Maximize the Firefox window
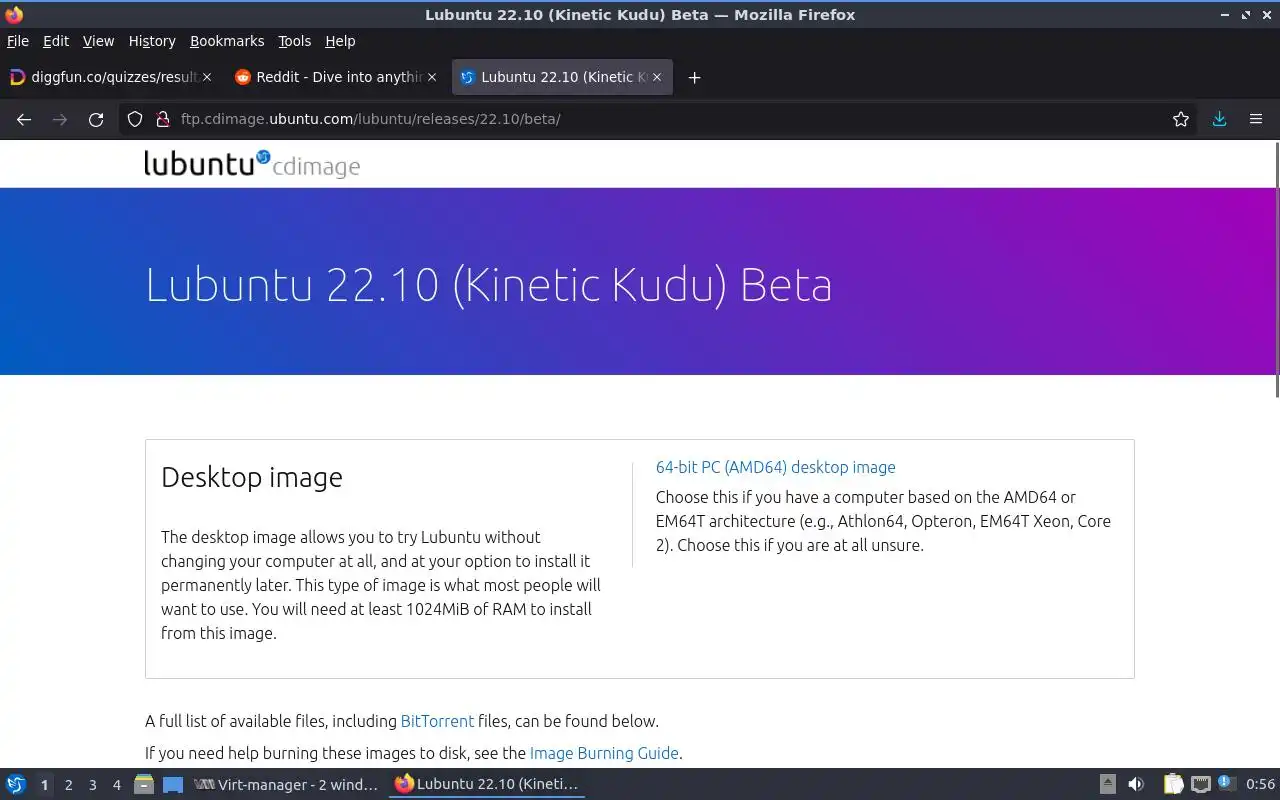The height and width of the screenshot is (800, 1280). 1246,14
